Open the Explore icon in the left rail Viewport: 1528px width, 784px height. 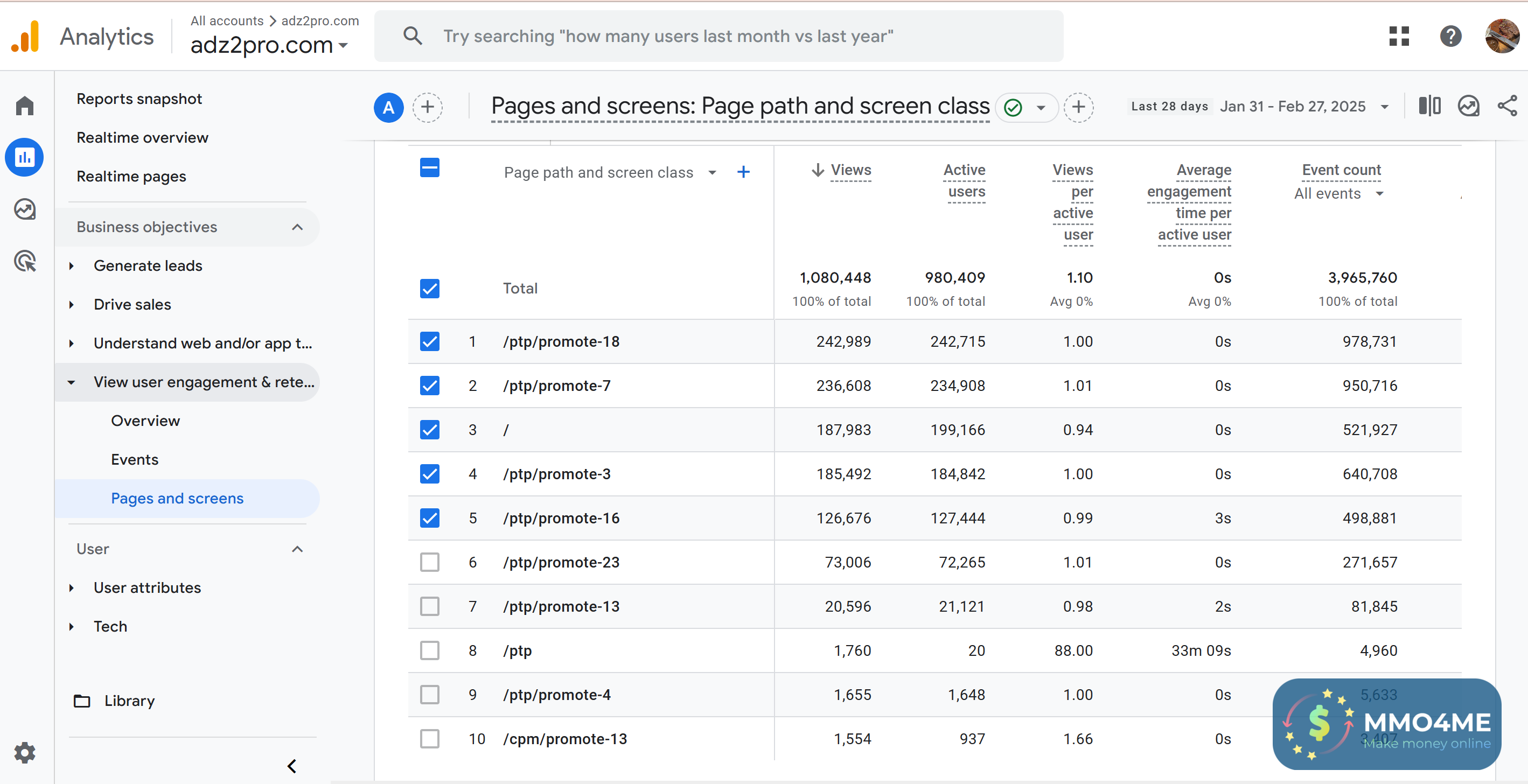24,209
